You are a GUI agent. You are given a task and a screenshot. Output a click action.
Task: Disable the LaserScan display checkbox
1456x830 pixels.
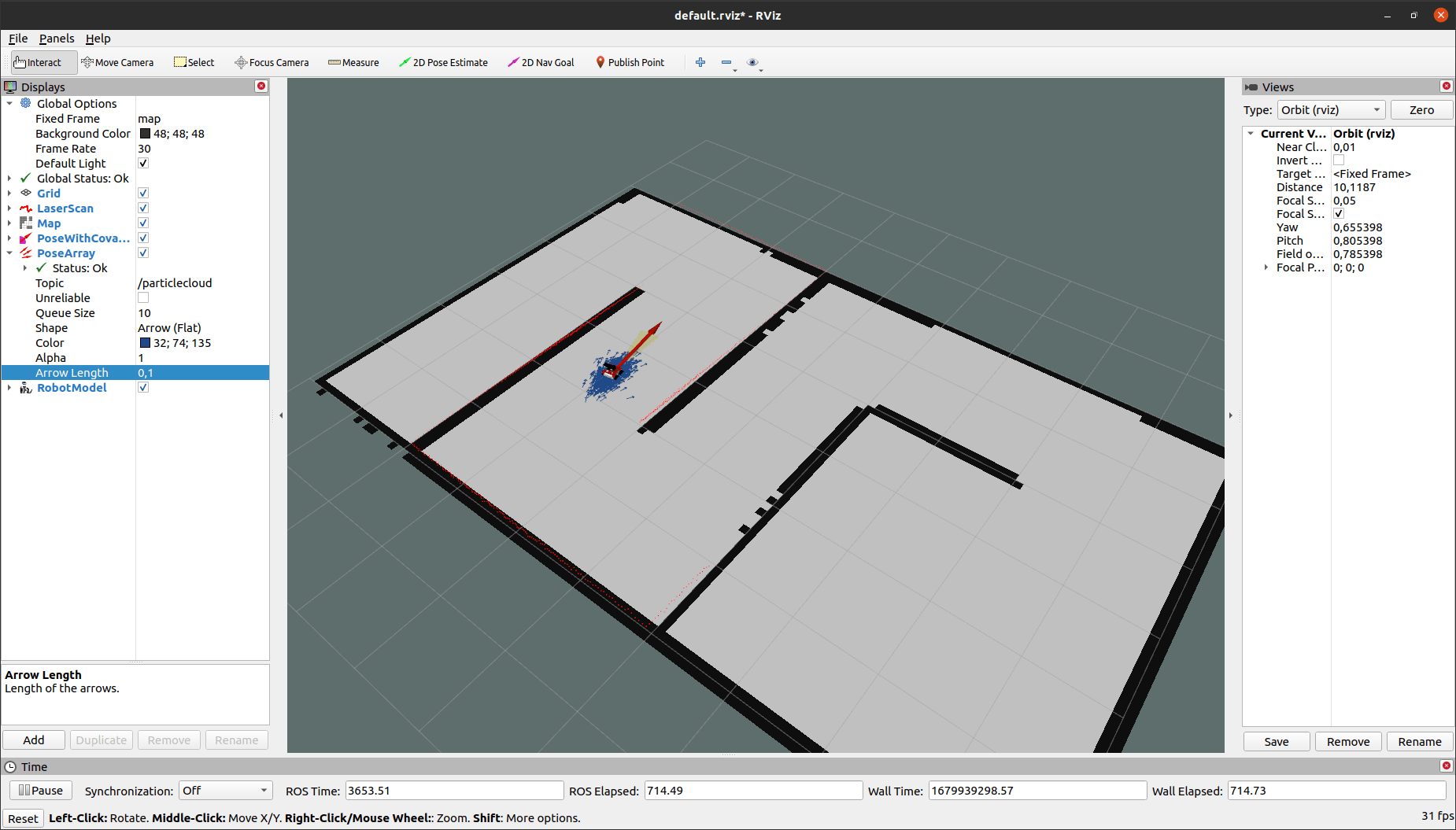143,208
